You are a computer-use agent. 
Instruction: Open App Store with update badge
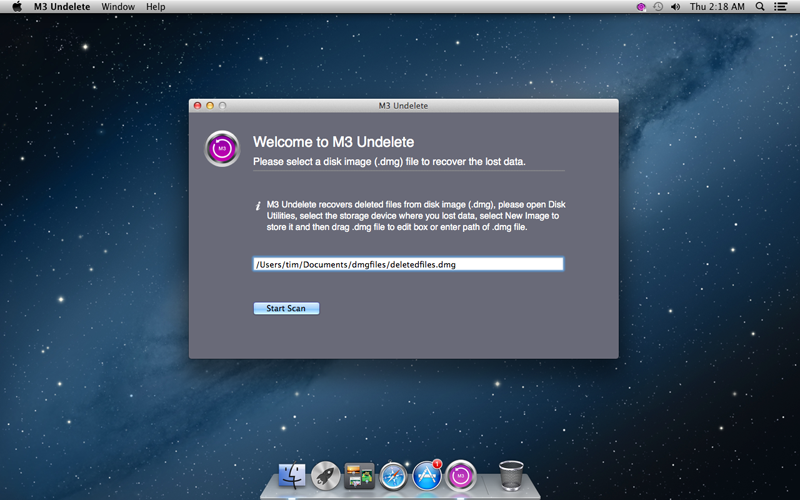[427, 476]
